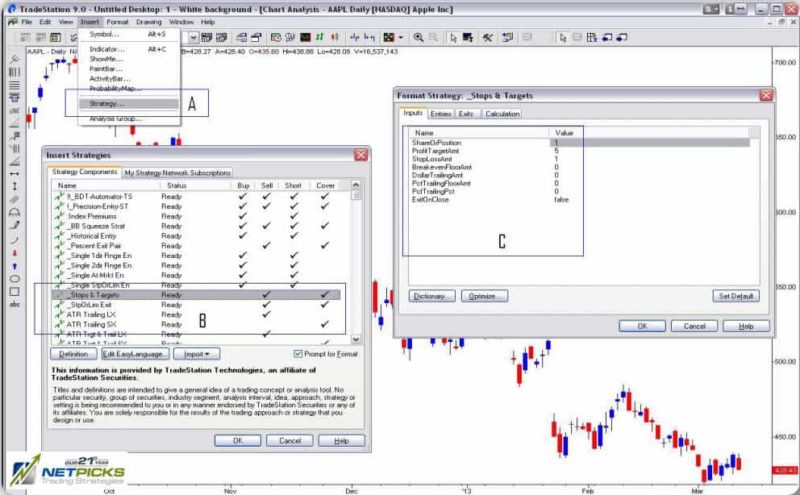
Task: Click ExitOnClose value false
Action: coord(561,200)
